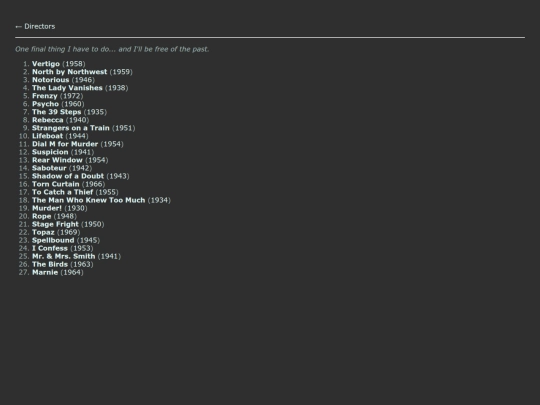Select The Man Who Knew Too Much
The image size is (540, 405).
(89, 200)
